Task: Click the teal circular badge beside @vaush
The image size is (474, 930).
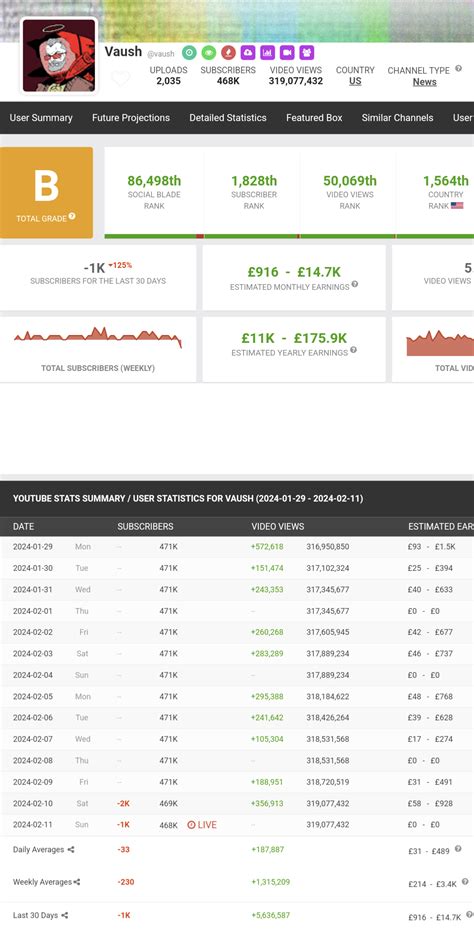Action: 189,53
